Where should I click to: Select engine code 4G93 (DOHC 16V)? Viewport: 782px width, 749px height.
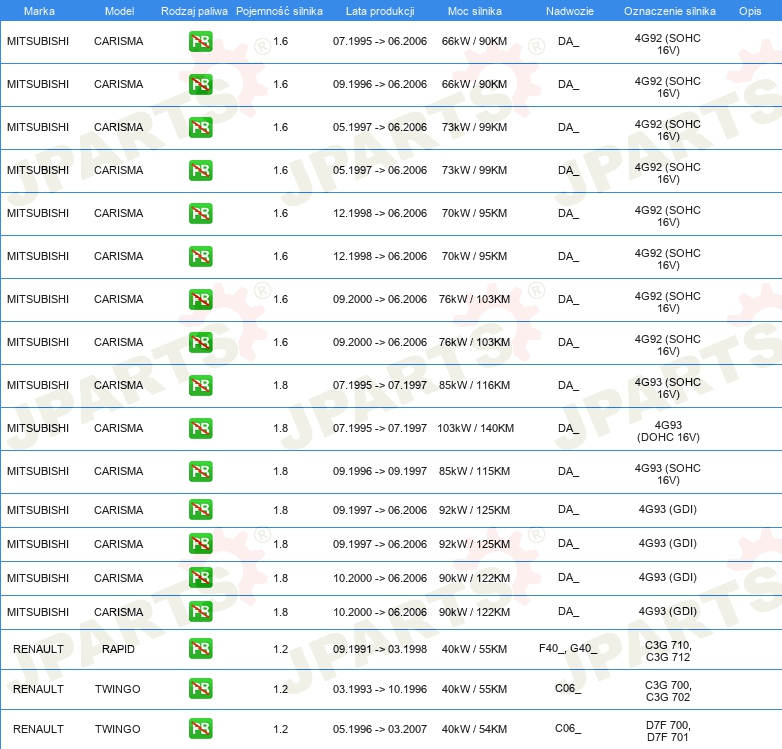coord(668,431)
